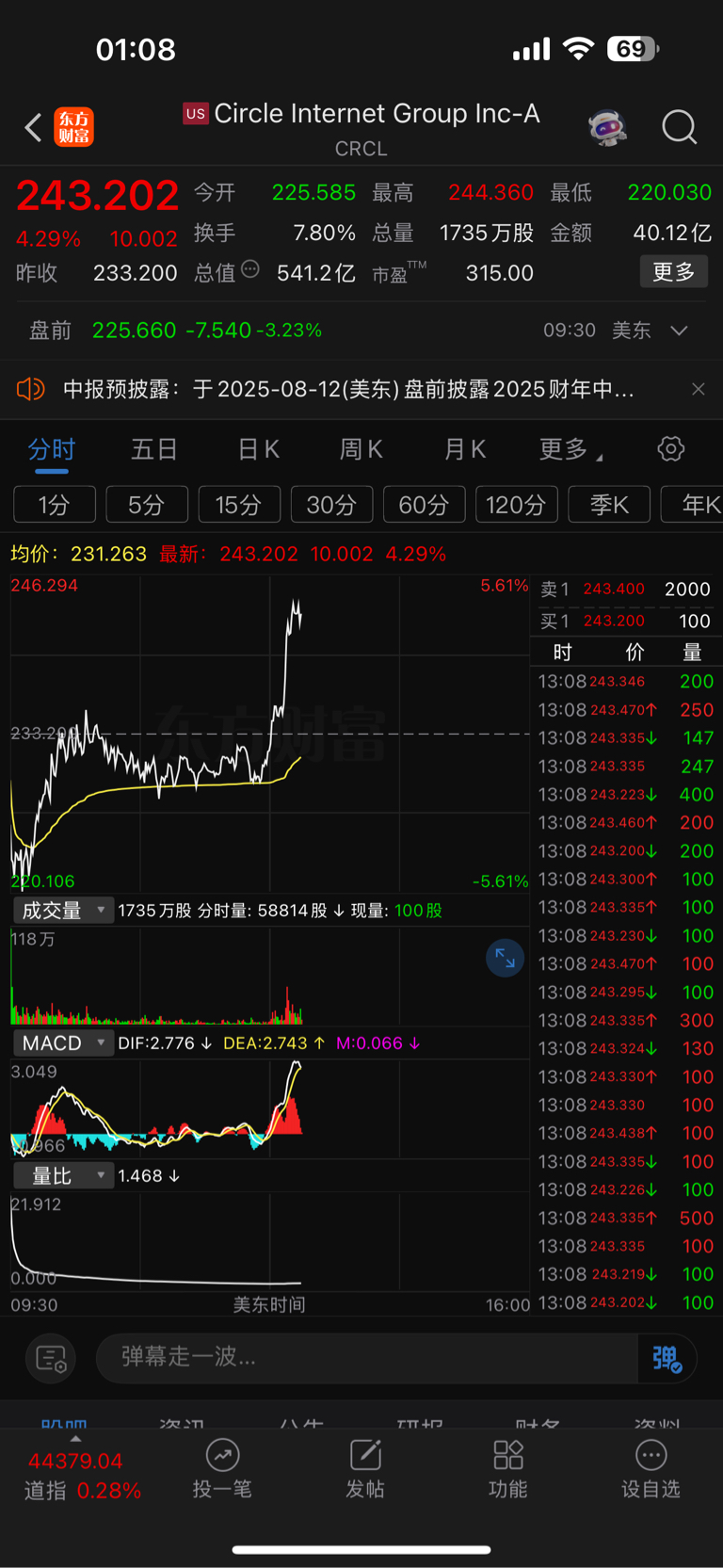Tap the 道指 44379.04 index value

pos(75,1462)
